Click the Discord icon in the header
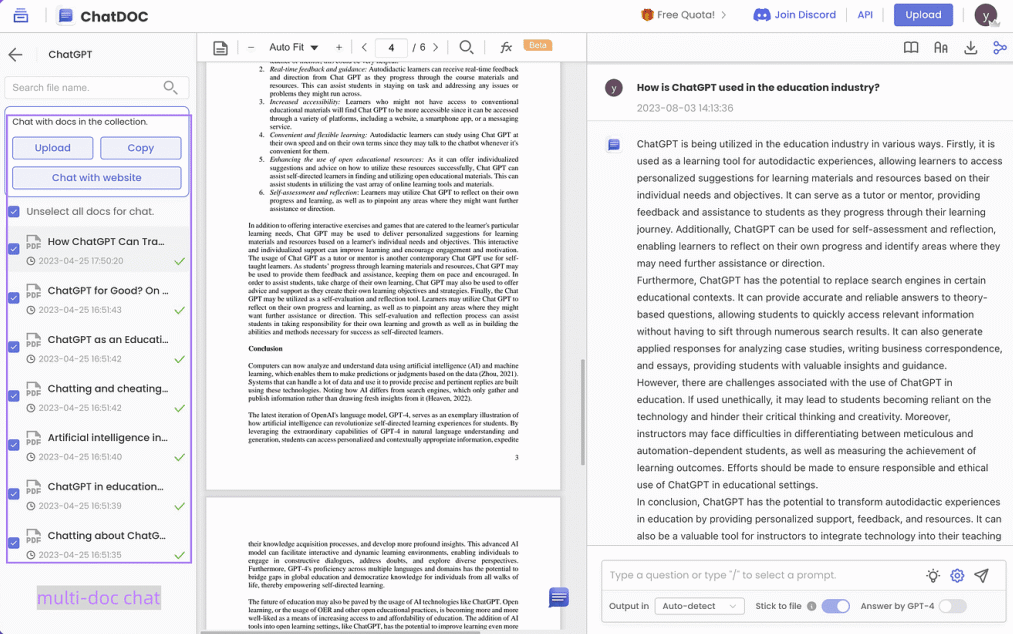Screen dimensions: 1013x634 (762, 15)
